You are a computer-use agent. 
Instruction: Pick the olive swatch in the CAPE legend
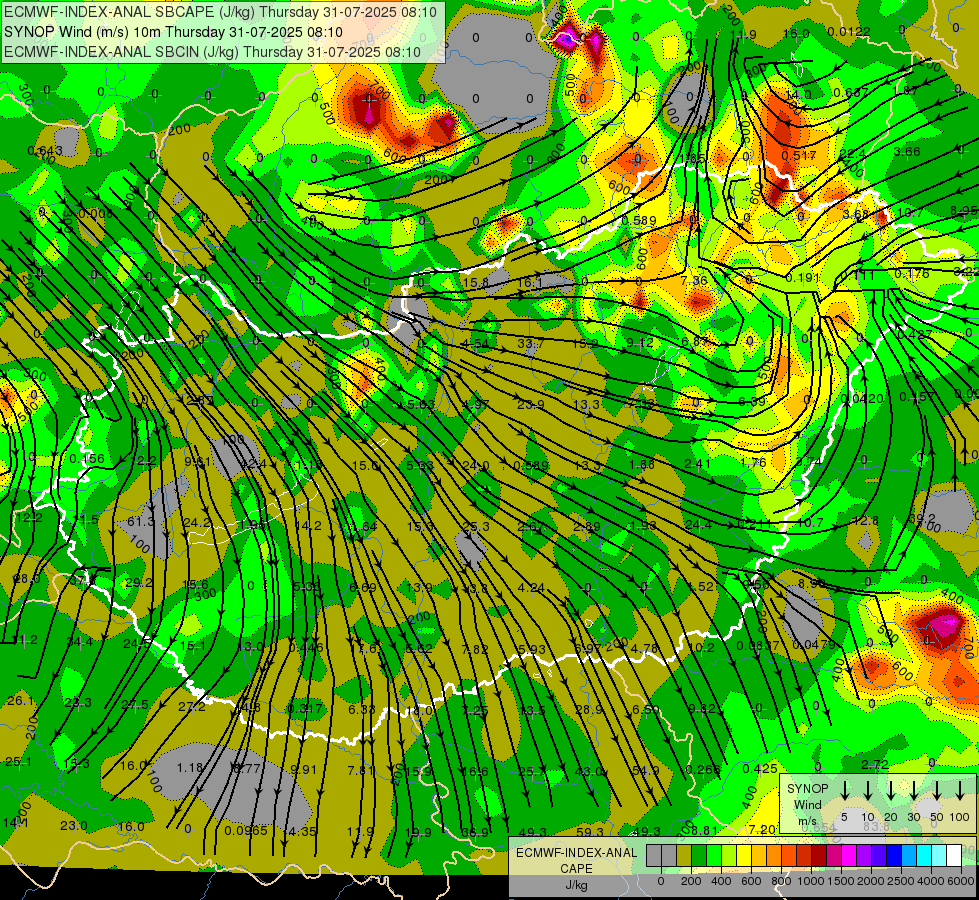click(684, 855)
